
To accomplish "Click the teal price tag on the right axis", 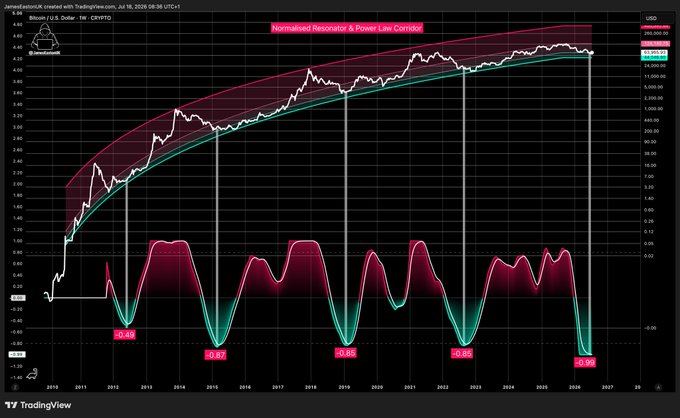I will (655, 57).
